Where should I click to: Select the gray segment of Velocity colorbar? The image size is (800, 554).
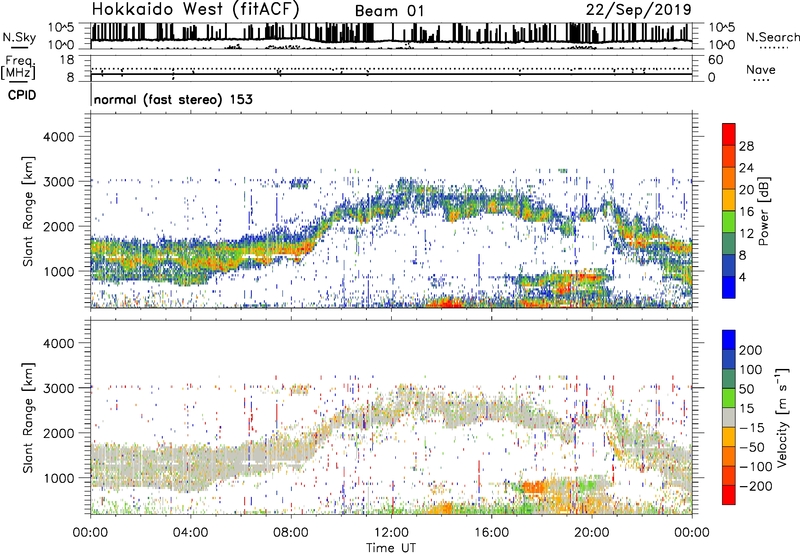coord(729,417)
